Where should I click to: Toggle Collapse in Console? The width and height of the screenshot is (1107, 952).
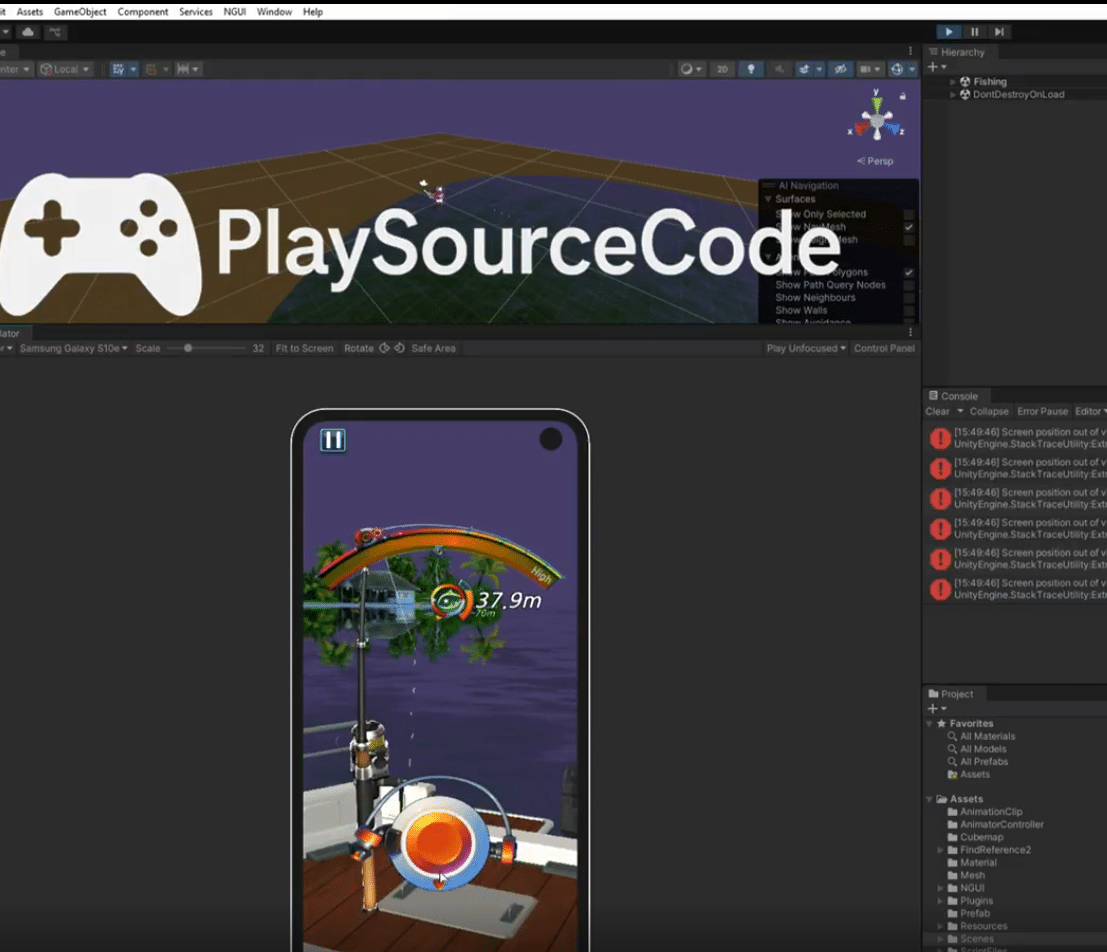pos(989,411)
